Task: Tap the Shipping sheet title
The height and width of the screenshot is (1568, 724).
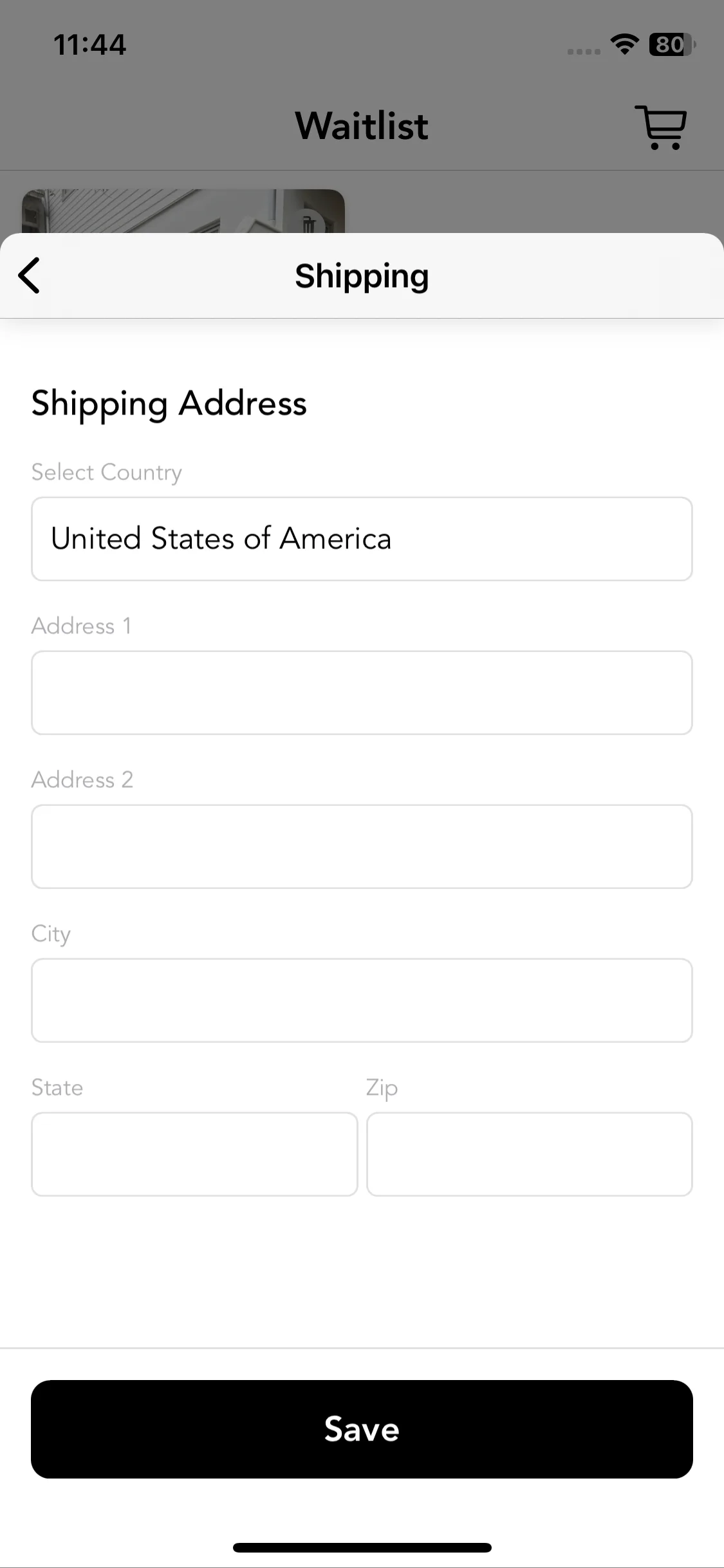Action: [362, 276]
